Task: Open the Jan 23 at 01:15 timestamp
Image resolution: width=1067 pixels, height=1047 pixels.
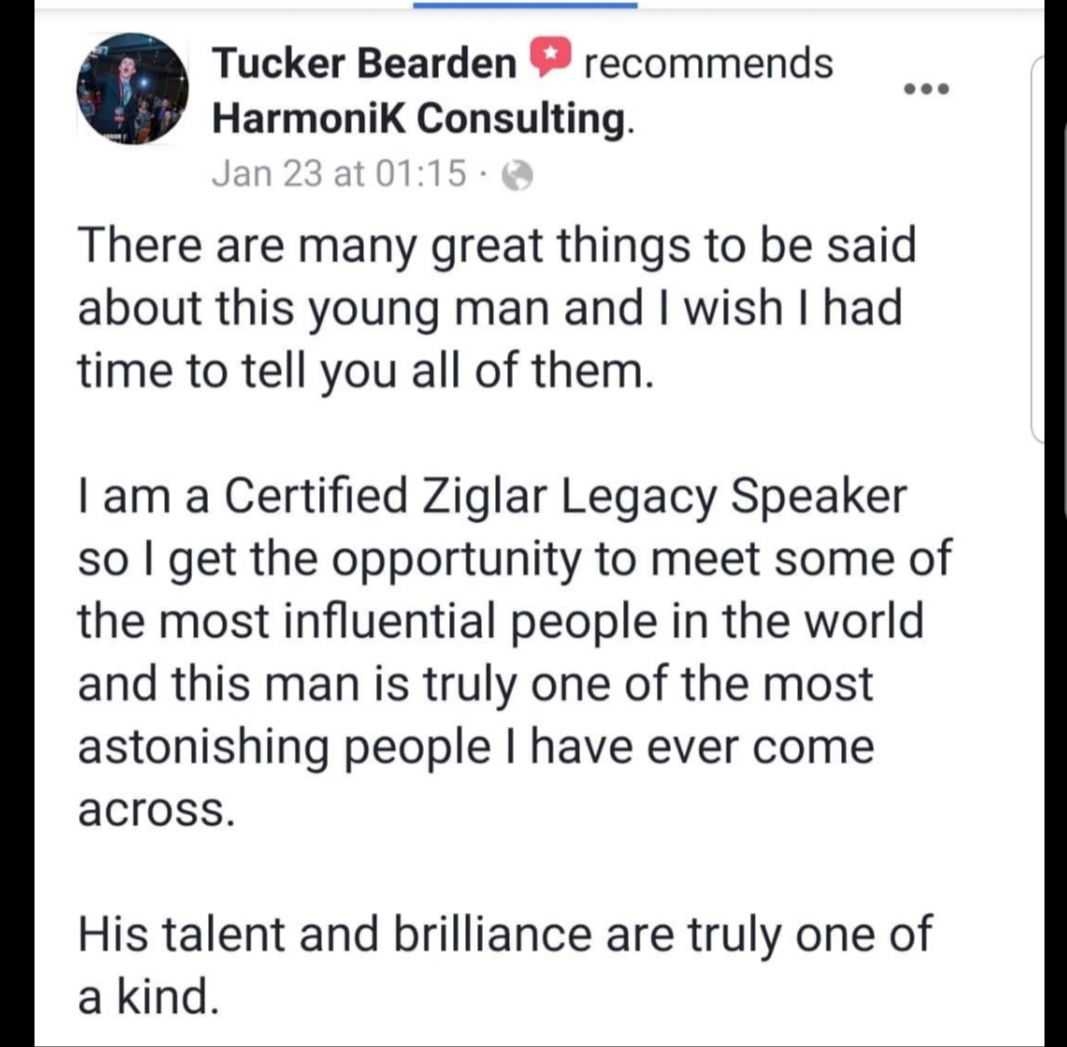Action: pos(339,173)
